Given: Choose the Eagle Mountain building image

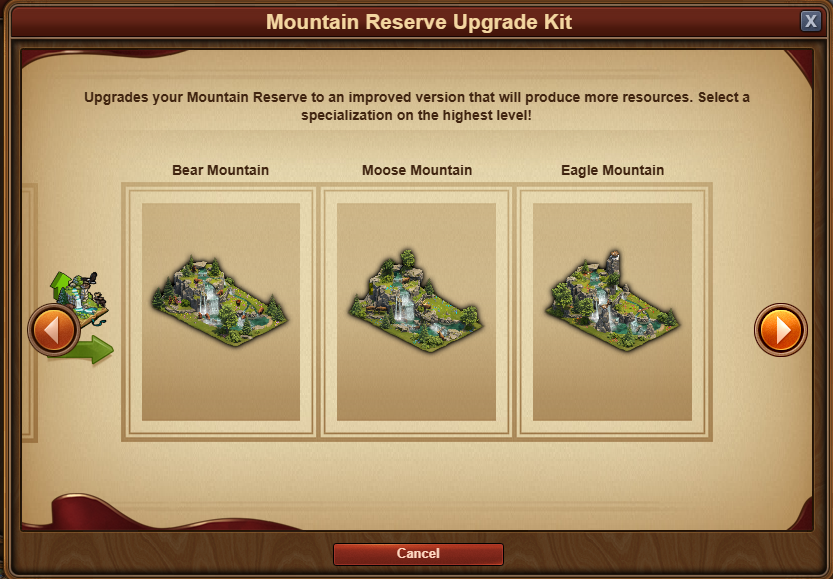Looking at the screenshot, I should click(x=612, y=302).
